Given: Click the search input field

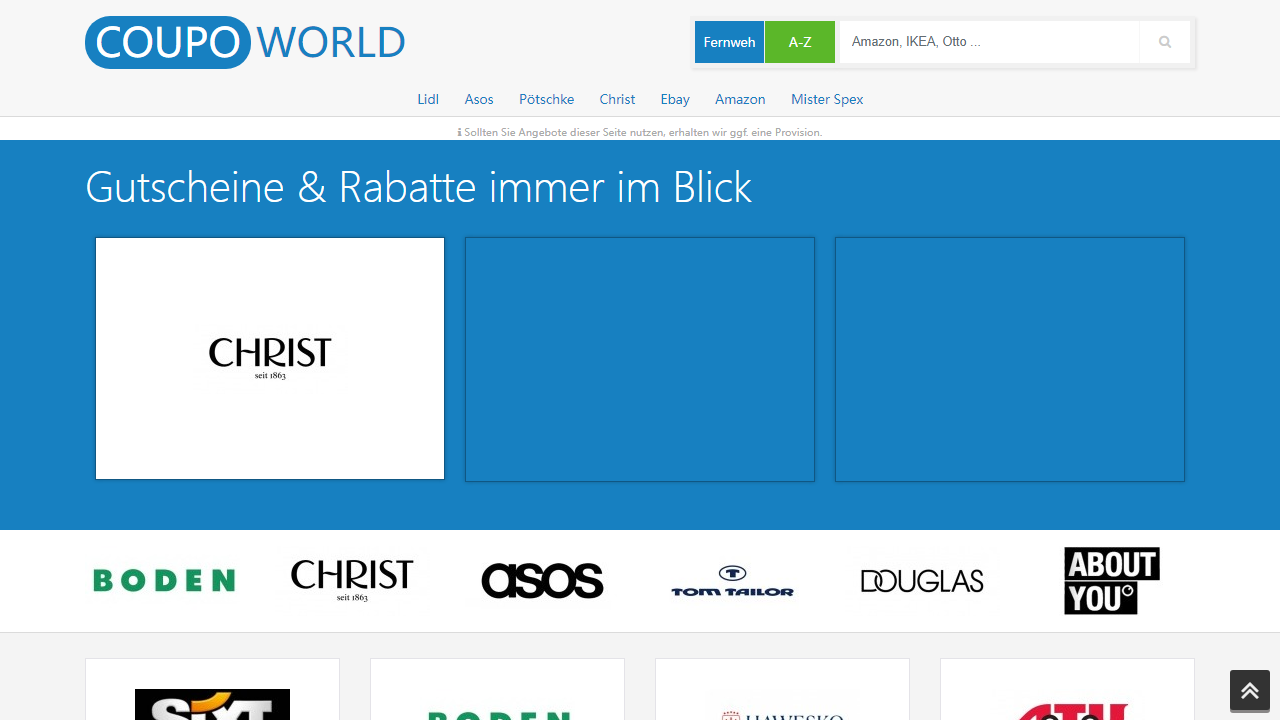Looking at the screenshot, I should tap(988, 42).
